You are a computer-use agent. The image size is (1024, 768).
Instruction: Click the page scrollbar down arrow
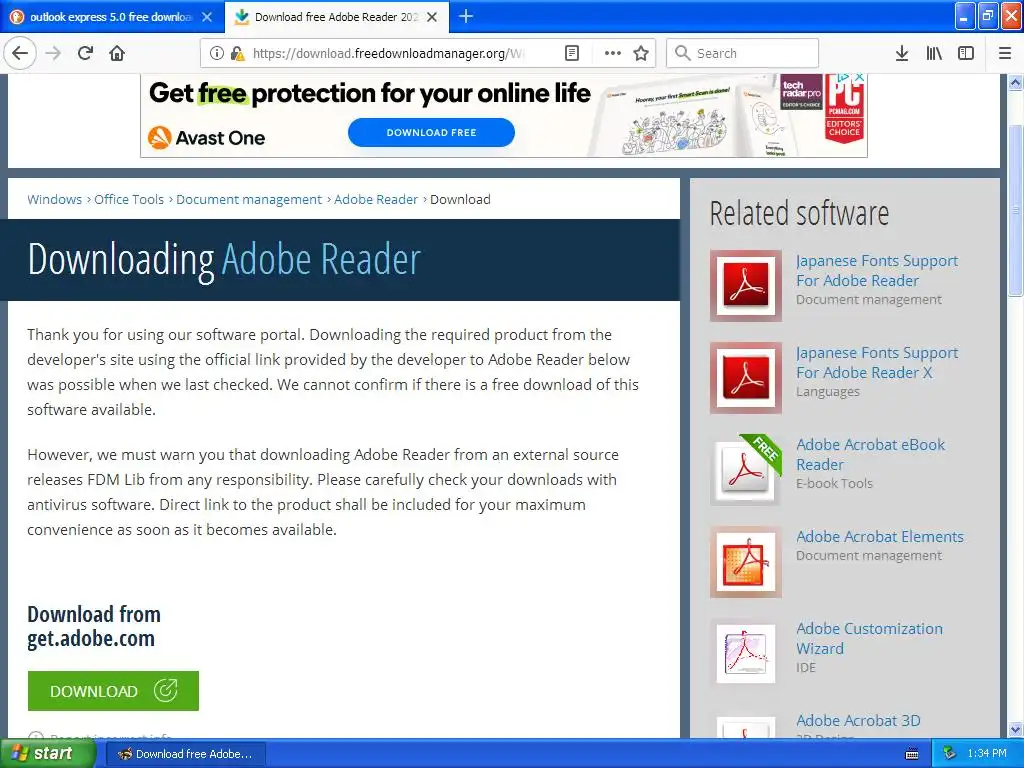pos(1016,729)
